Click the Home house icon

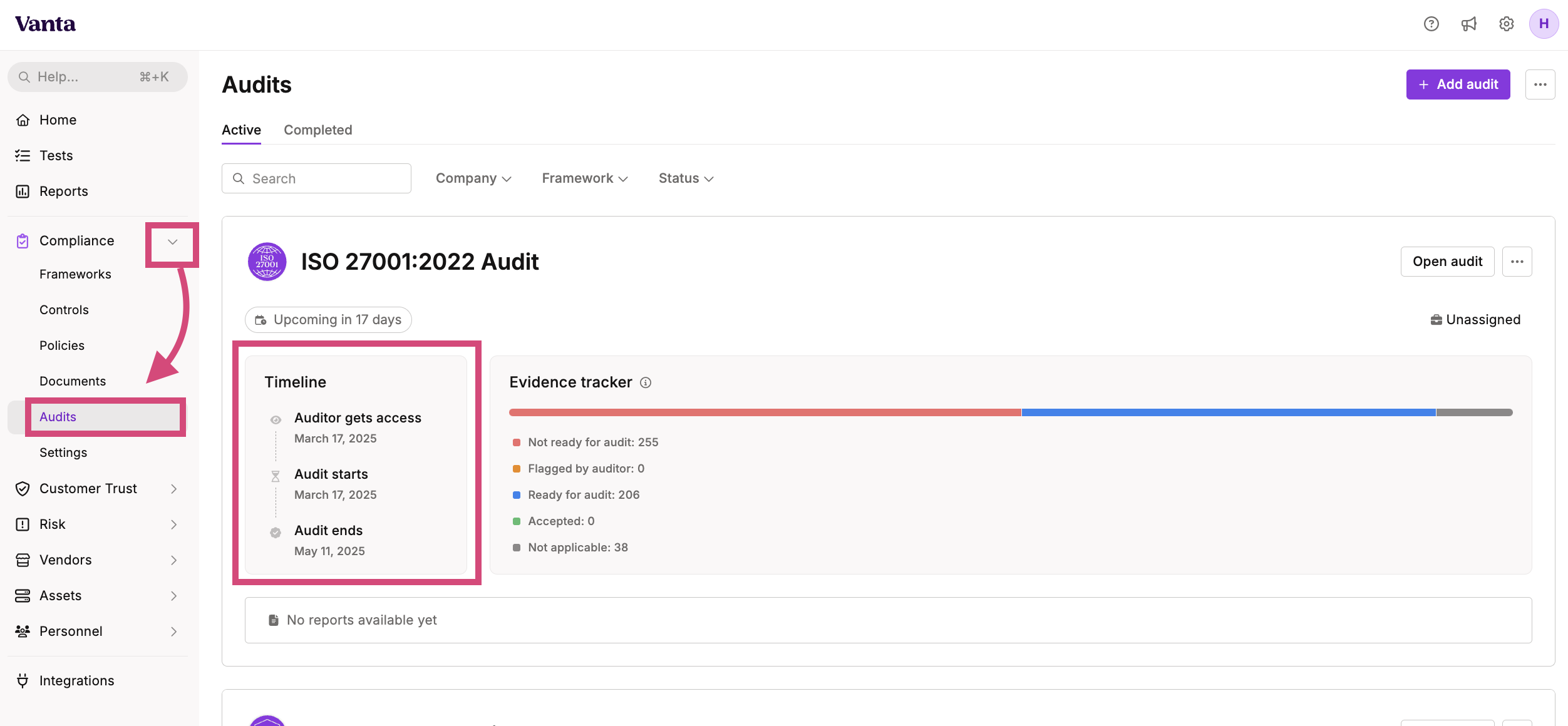23,120
